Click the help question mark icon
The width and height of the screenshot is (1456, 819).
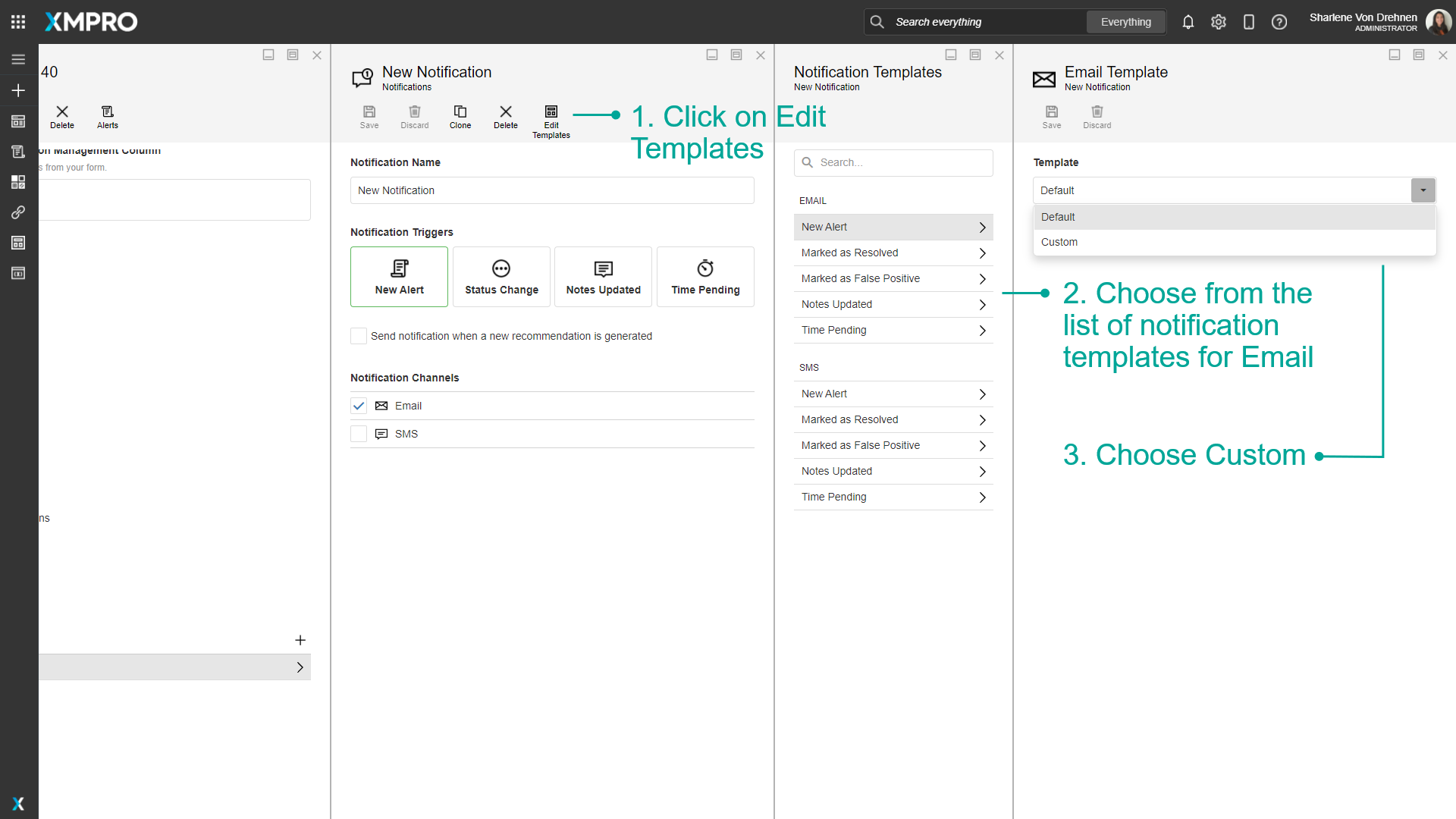coord(1279,22)
